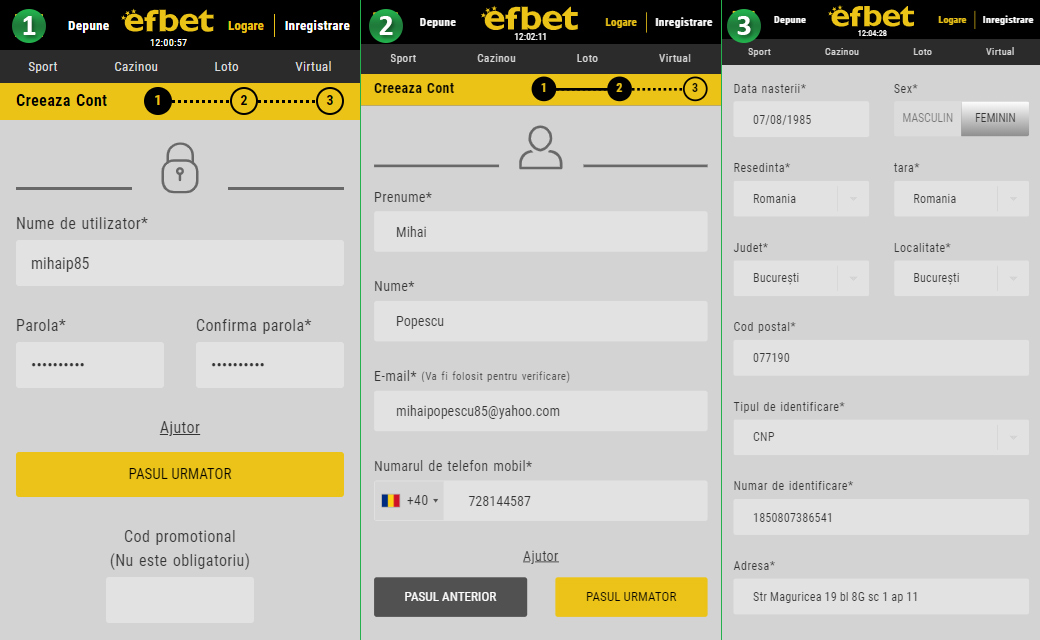The width and height of the screenshot is (1040, 640).
Task: Open the Resedinta country dropdown
Action: coord(801,199)
